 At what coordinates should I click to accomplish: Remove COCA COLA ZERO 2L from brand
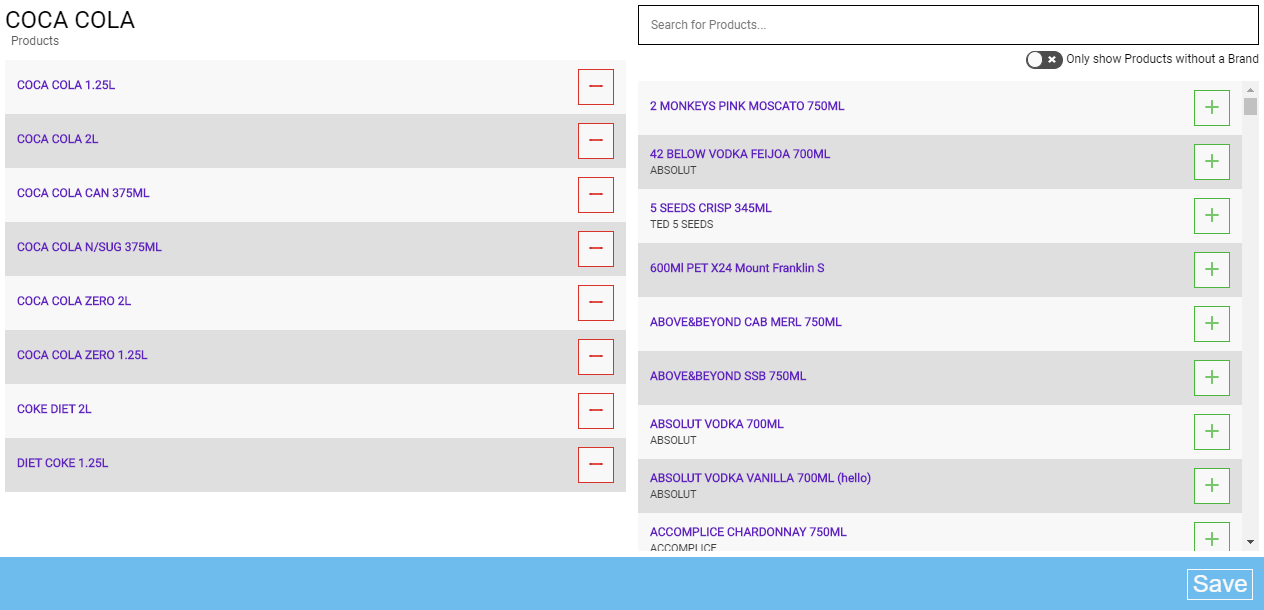point(596,303)
